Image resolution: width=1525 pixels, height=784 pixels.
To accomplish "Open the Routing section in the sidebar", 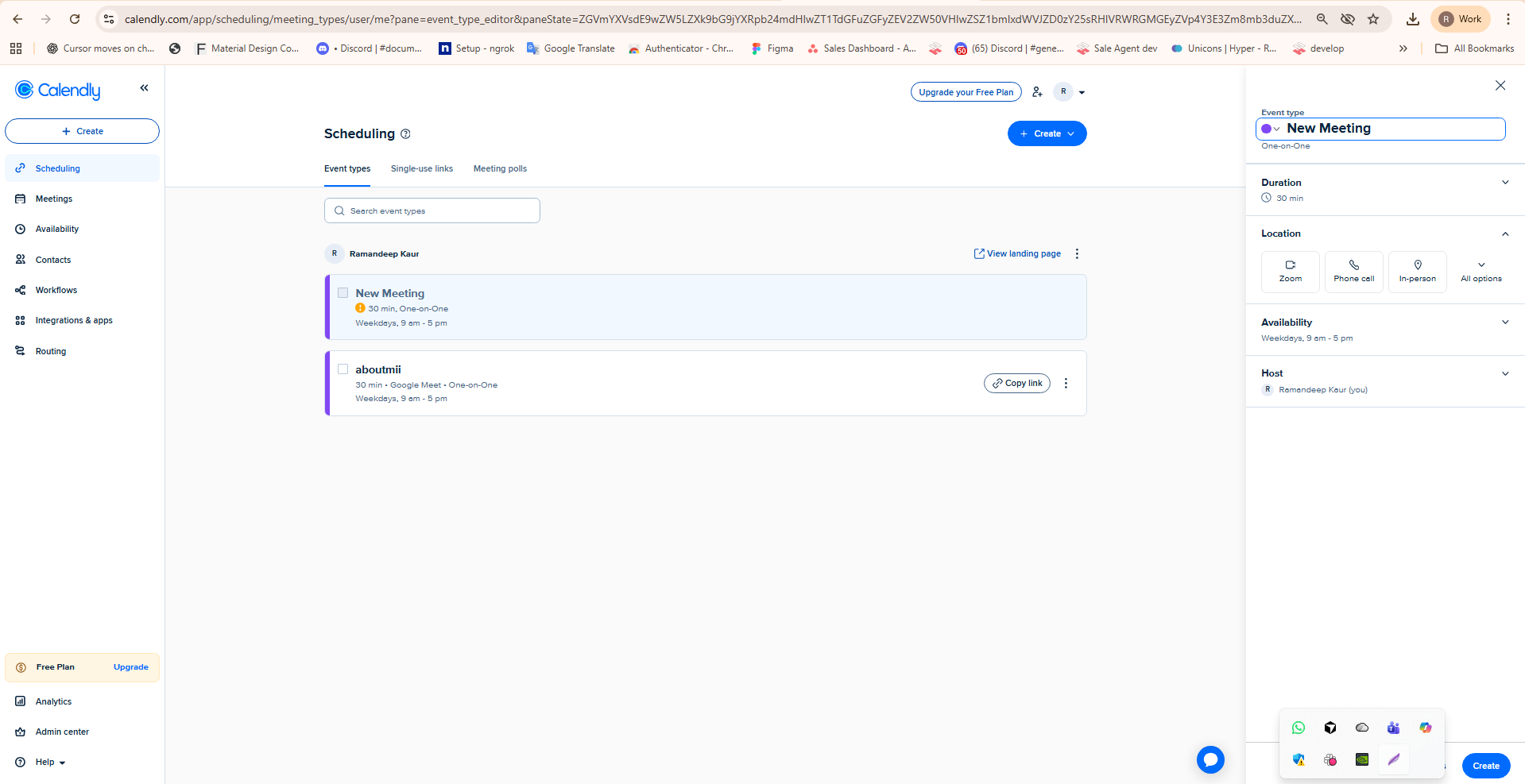I will (50, 350).
